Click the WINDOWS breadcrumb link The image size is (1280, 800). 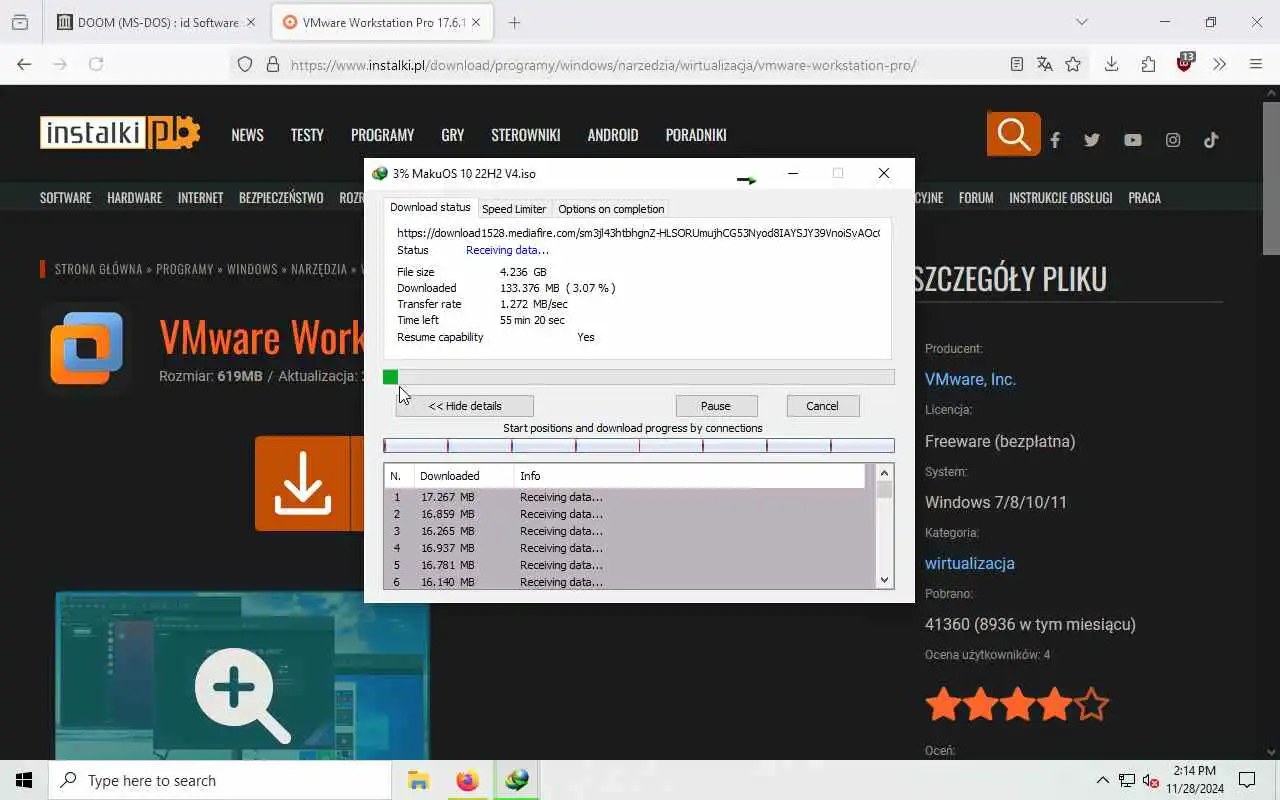point(252,269)
